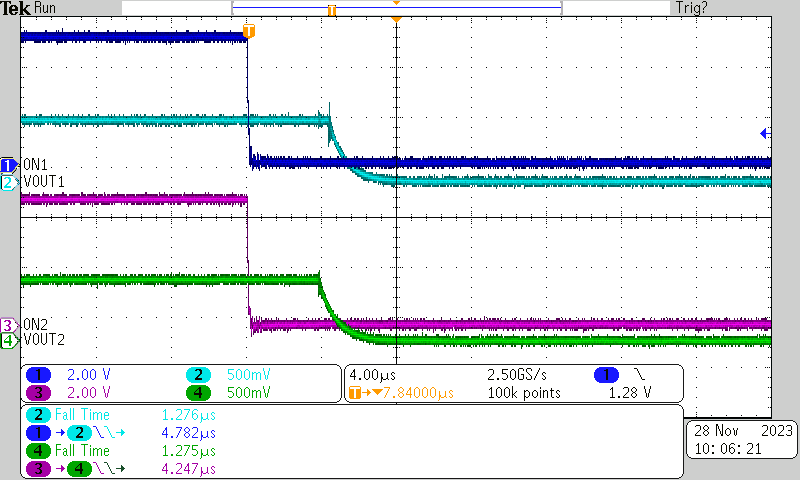The width and height of the screenshot is (800, 480).
Task: Click the Run acquisition status
Action: (45, 8)
